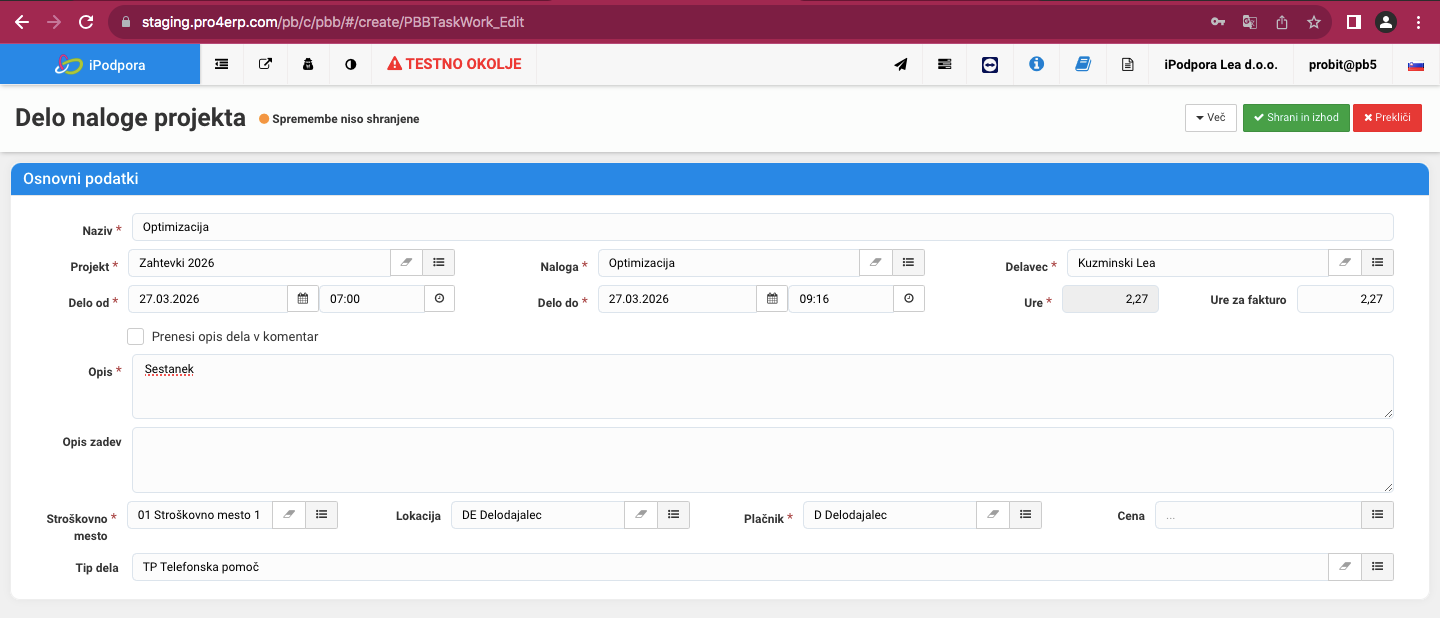Open probit@pb5 user menu
Screen dimensions: 1440x618
pyautogui.click(x=1343, y=64)
